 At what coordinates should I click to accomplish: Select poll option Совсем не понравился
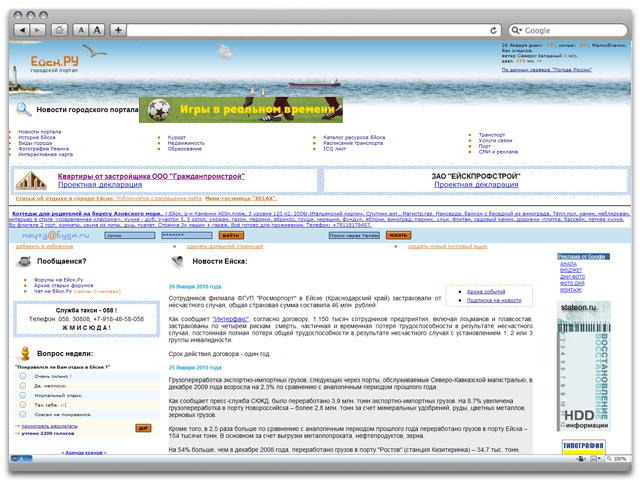coord(23,414)
